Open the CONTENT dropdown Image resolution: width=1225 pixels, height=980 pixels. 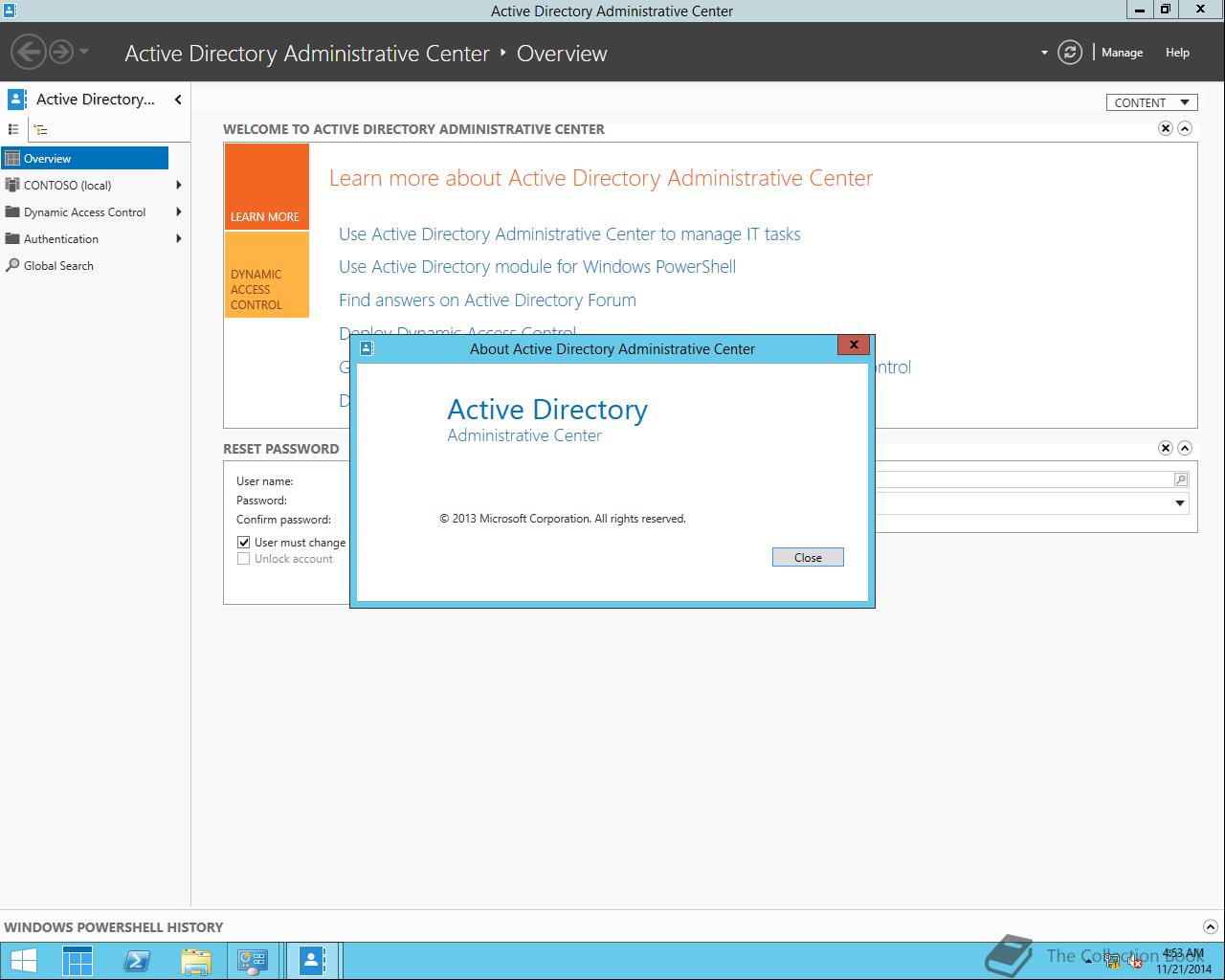1152,102
